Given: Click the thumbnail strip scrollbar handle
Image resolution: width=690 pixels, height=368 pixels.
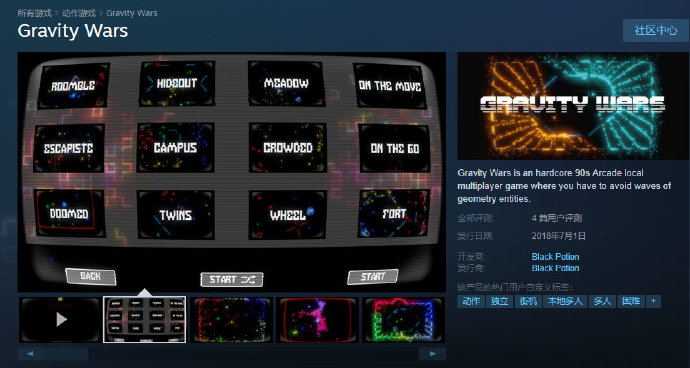Looking at the screenshot, I should click(66, 353).
